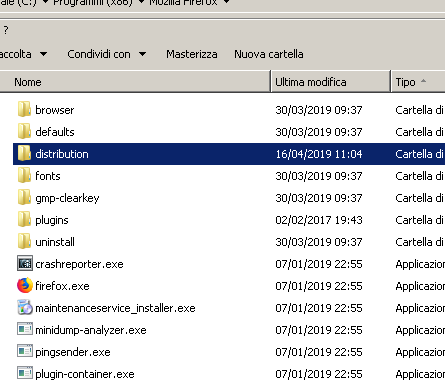Click the date in the pingsender.exe row
445x381 pixels.
click(x=319, y=352)
